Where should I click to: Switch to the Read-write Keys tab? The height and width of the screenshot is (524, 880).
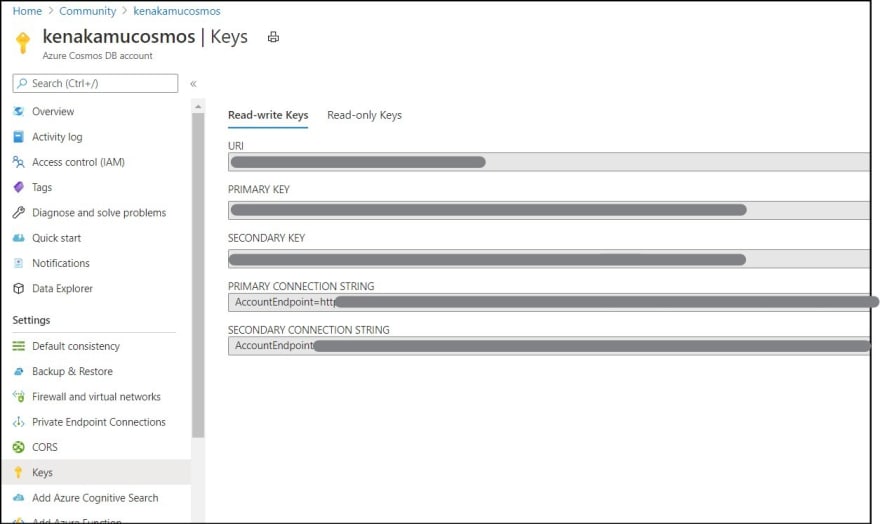(268, 115)
